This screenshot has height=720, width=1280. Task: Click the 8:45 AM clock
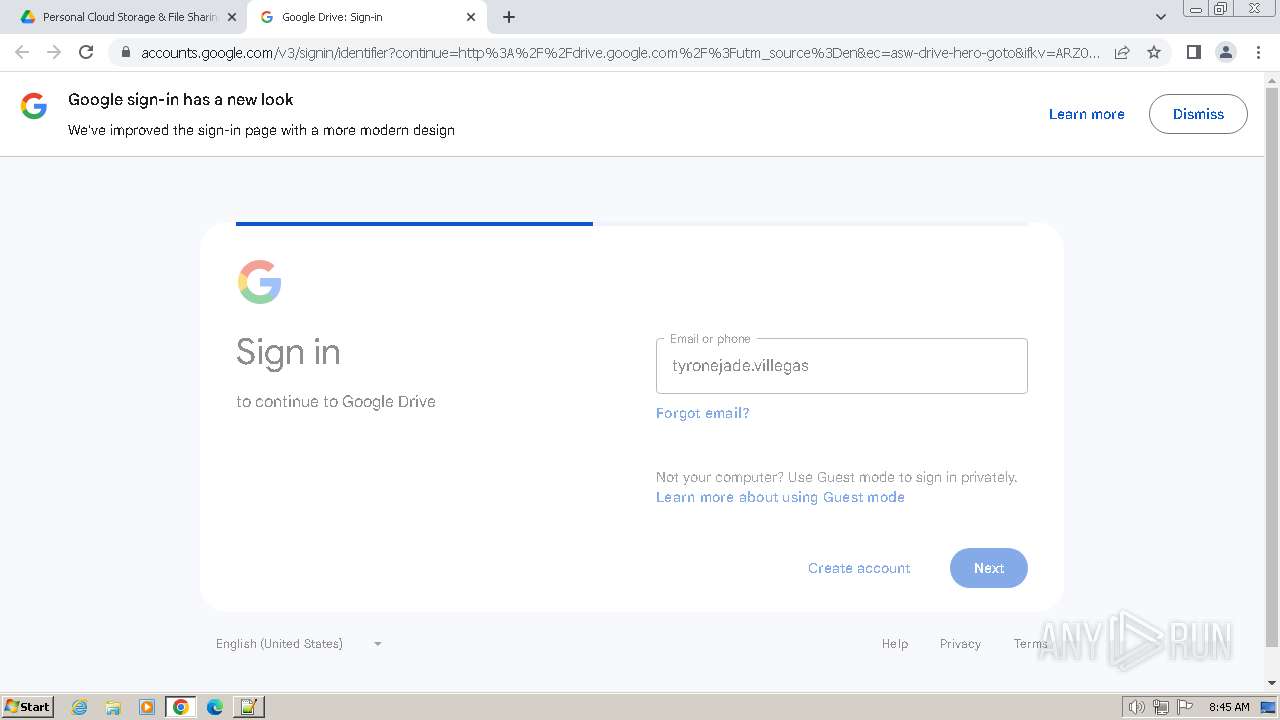pos(1229,707)
